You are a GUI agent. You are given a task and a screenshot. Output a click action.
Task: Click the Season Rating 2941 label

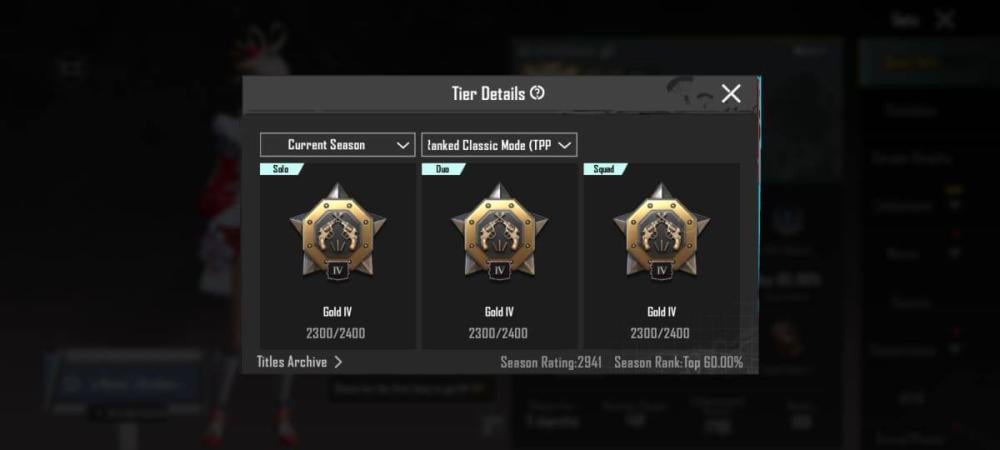pyautogui.click(x=551, y=363)
